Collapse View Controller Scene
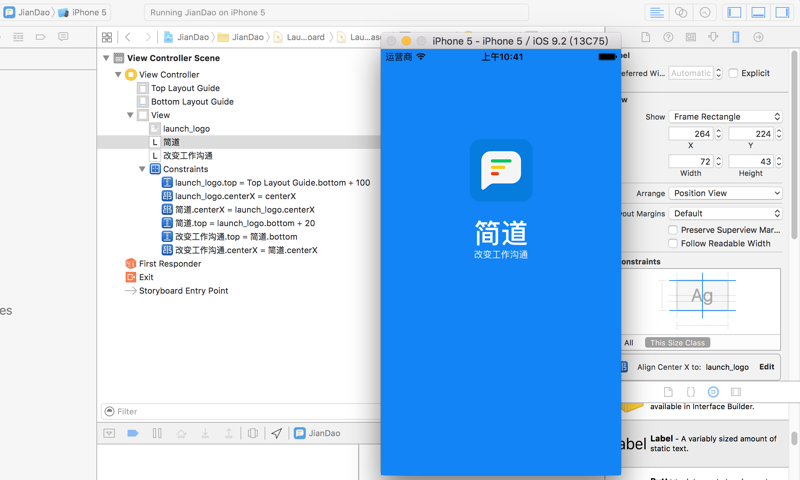 point(106,58)
